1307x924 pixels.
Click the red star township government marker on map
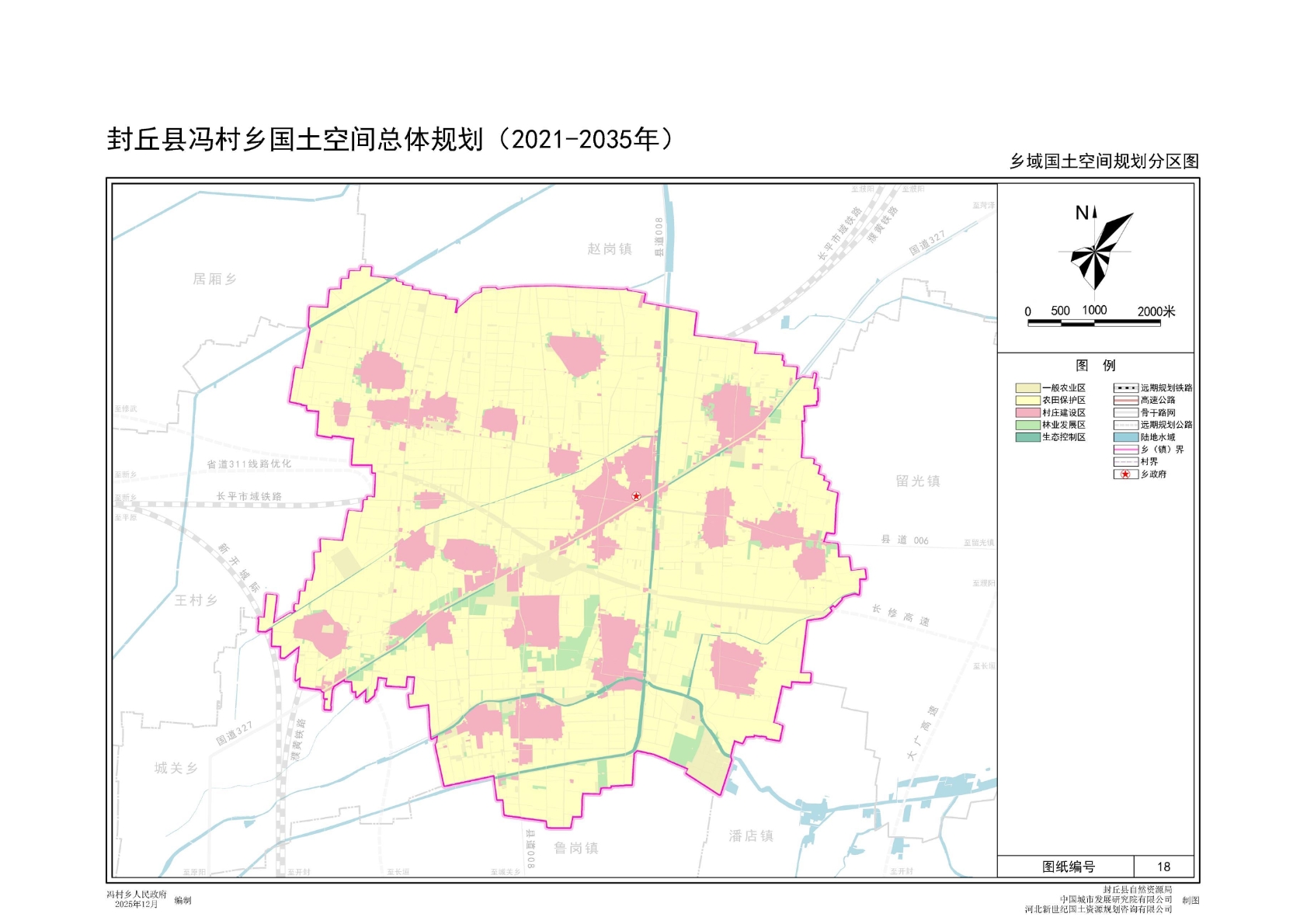(x=636, y=496)
